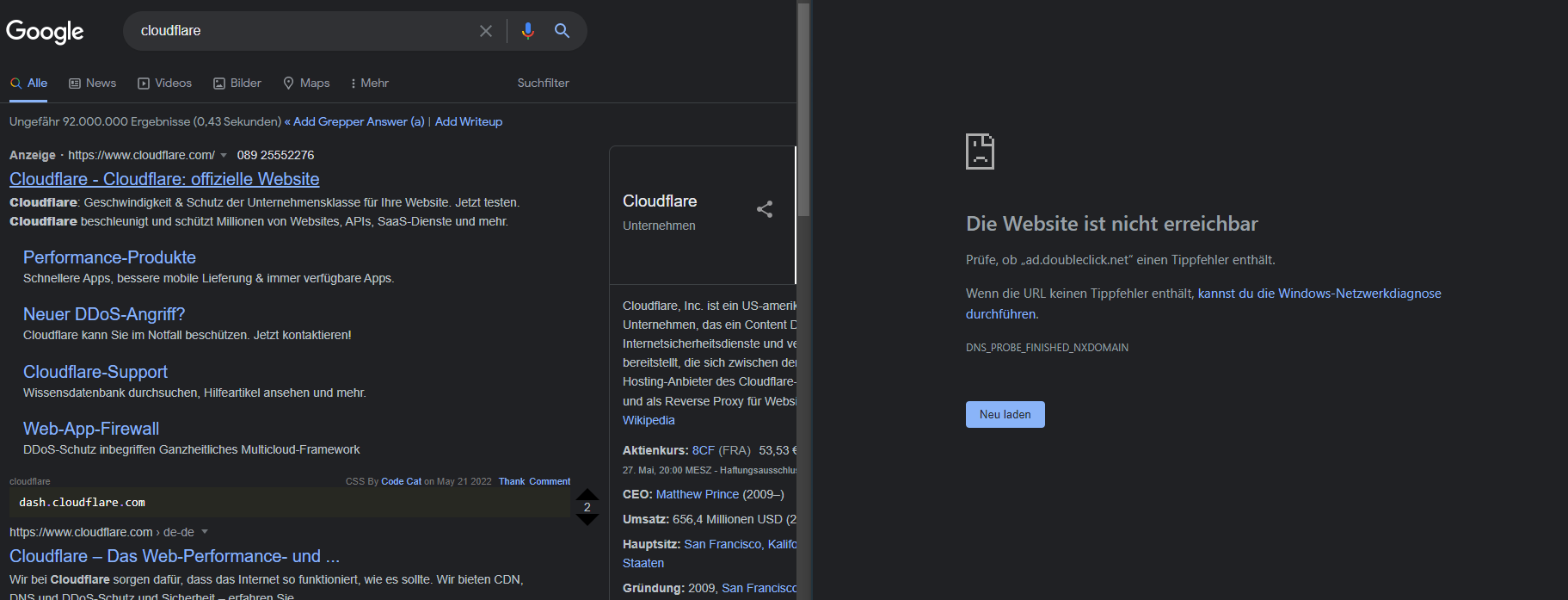The height and width of the screenshot is (600, 1568).
Task: Click the page vertical scrollbar
Action: (803, 112)
